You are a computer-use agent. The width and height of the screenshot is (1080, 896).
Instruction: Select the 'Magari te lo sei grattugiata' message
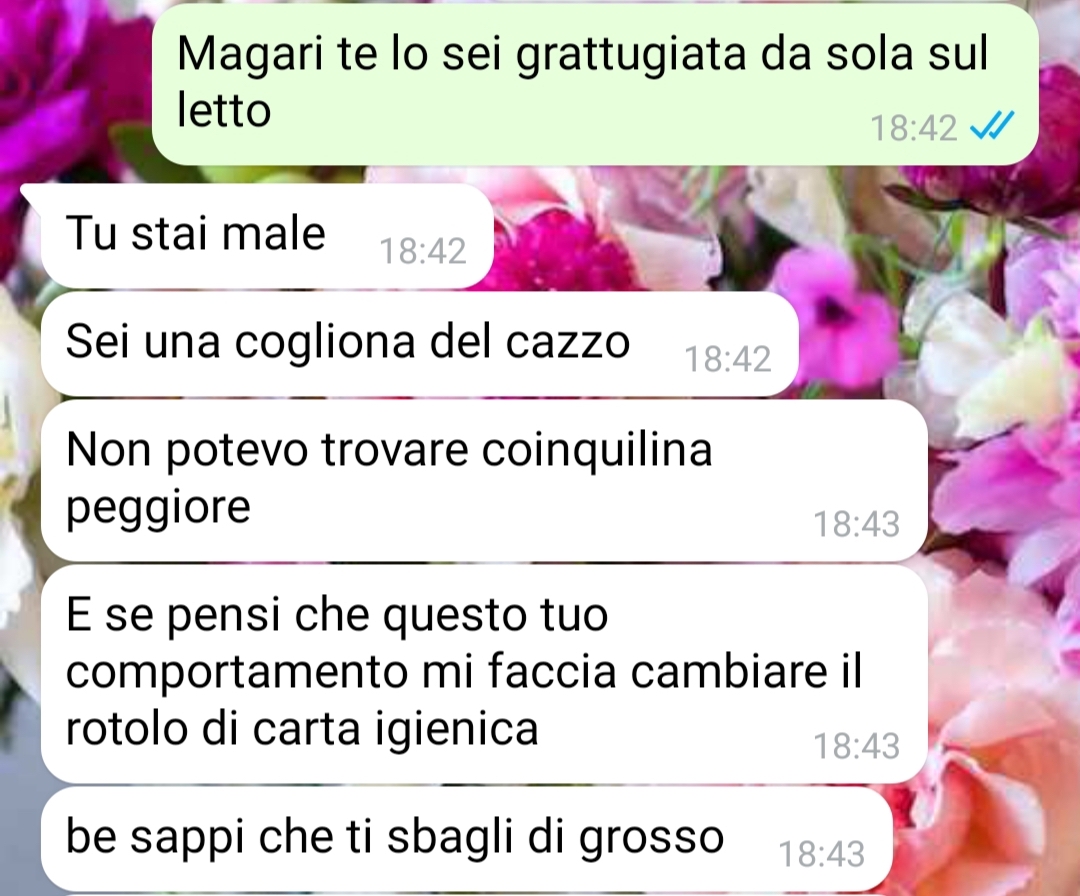(595, 84)
